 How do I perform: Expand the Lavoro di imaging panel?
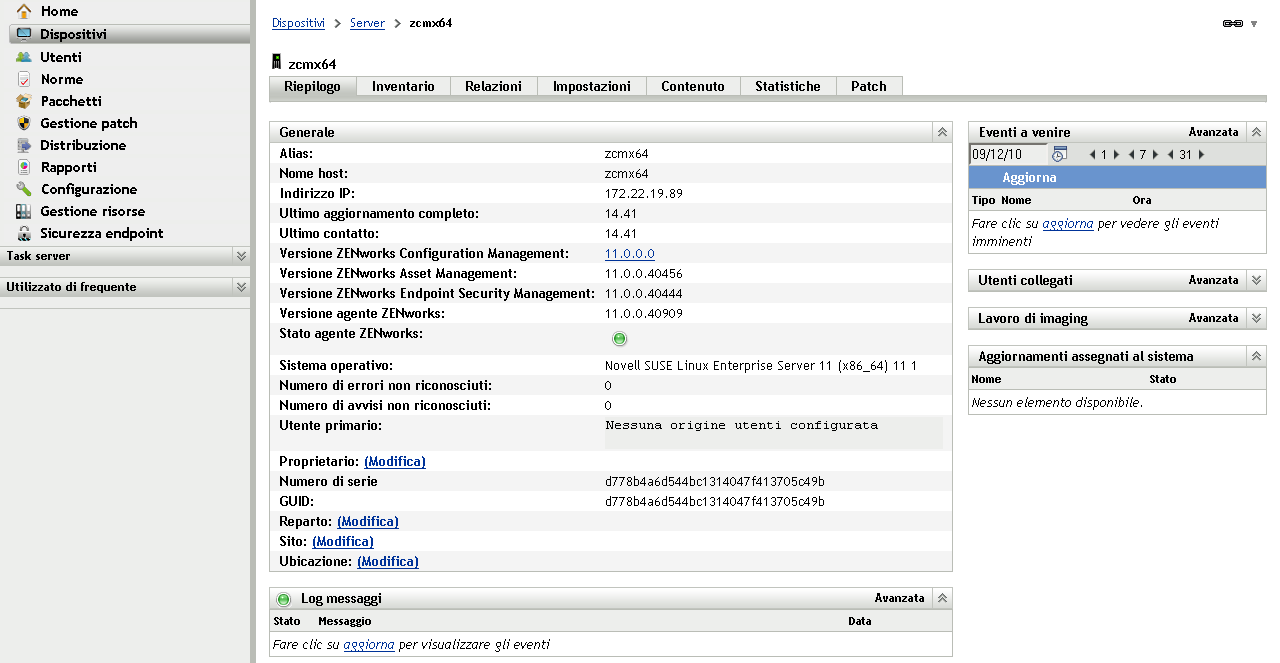(x=1257, y=318)
